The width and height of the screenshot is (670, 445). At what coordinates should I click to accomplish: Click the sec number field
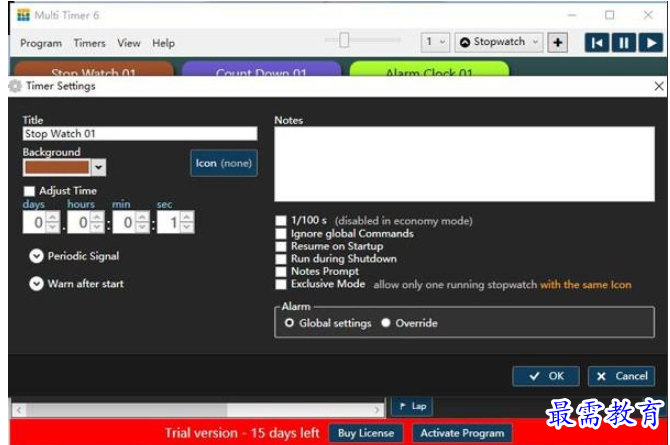(170, 222)
